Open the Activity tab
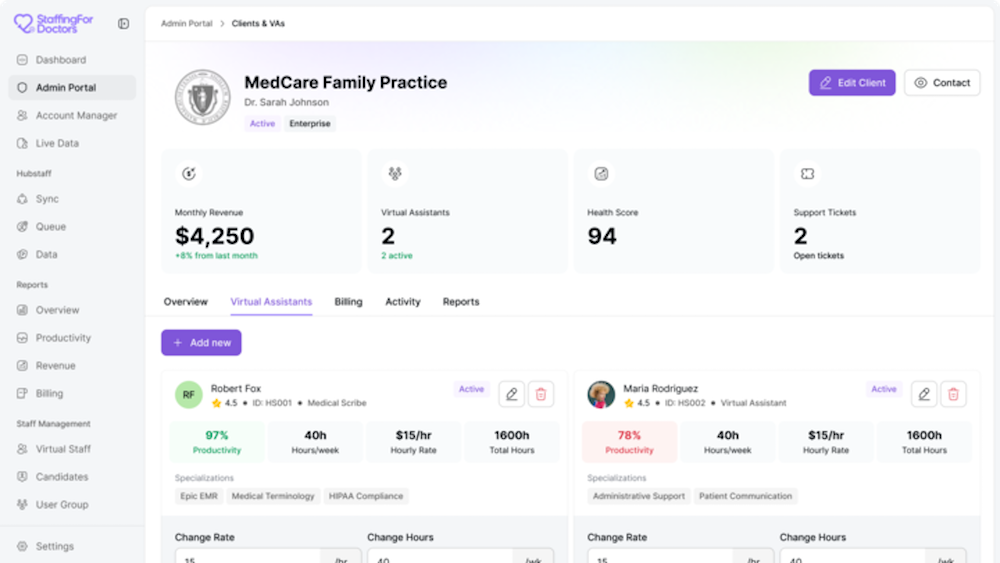 403,302
